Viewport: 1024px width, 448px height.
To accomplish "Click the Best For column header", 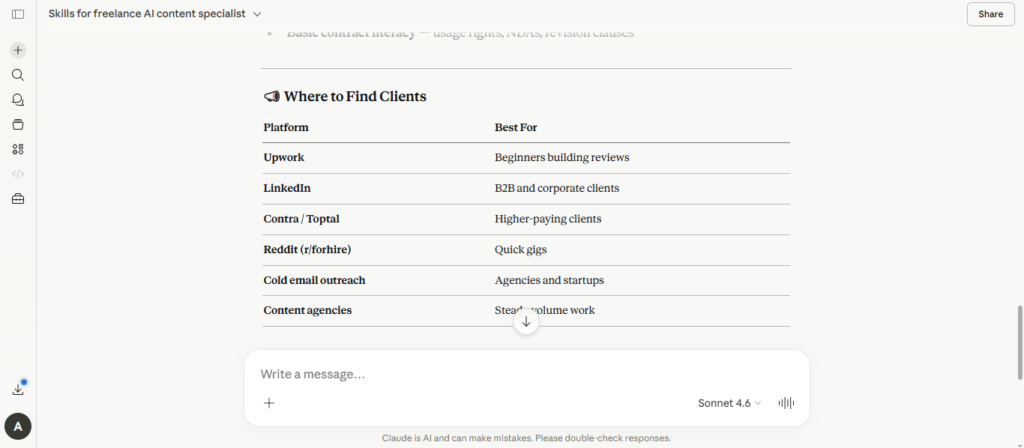I will (x=516, y=127).
